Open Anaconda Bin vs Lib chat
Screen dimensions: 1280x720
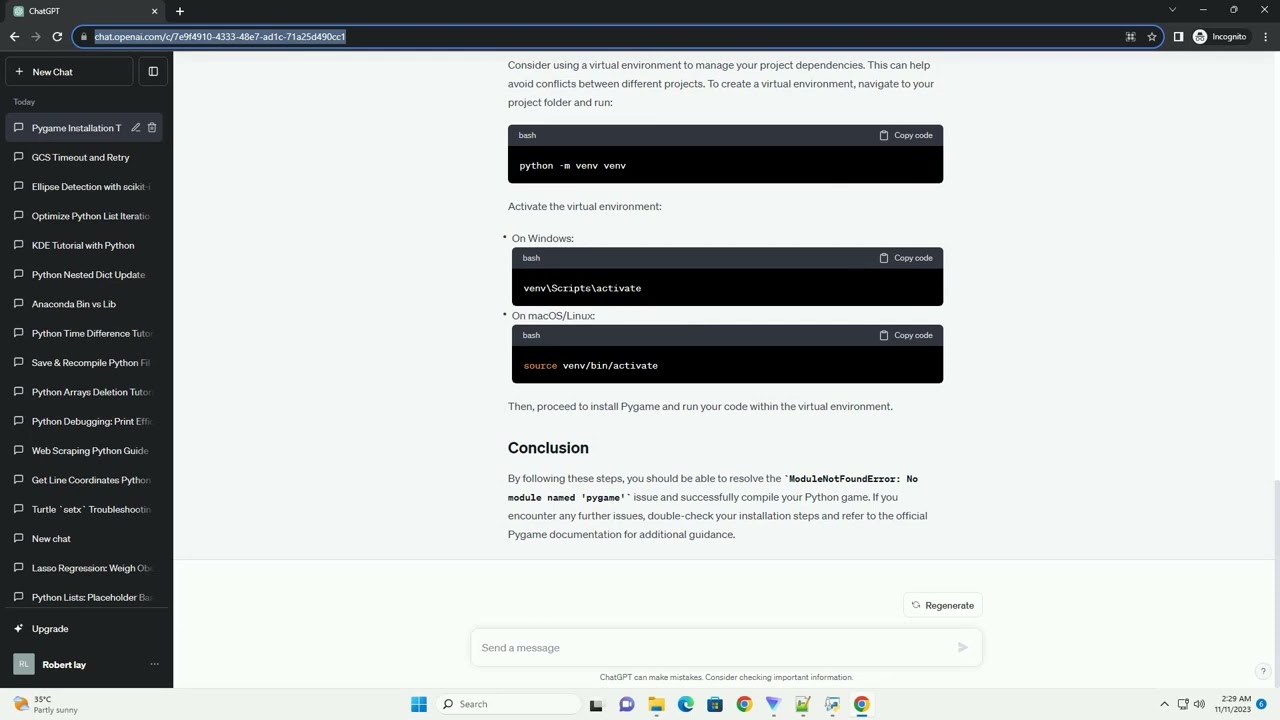86,304
